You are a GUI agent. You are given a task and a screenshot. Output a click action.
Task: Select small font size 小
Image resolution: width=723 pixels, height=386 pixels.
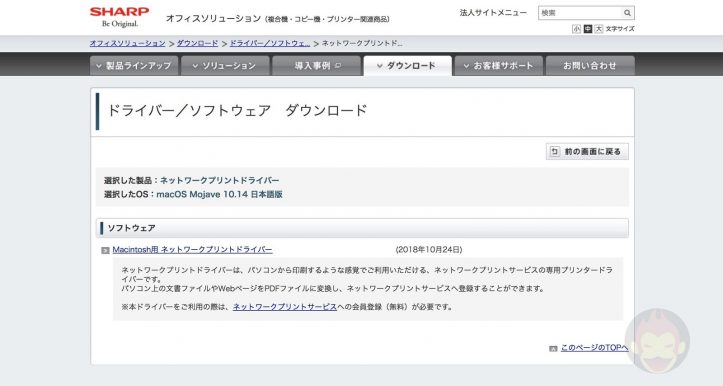[x=576, y=29]
